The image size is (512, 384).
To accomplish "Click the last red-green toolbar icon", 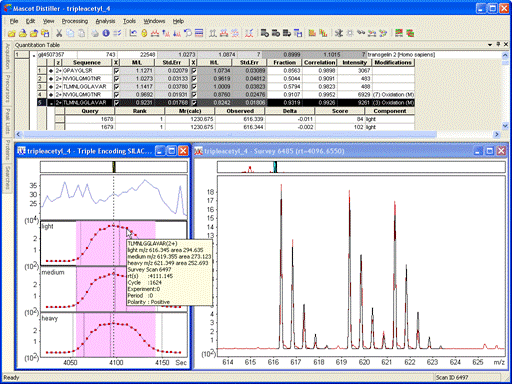I will (x=410, y=33).
